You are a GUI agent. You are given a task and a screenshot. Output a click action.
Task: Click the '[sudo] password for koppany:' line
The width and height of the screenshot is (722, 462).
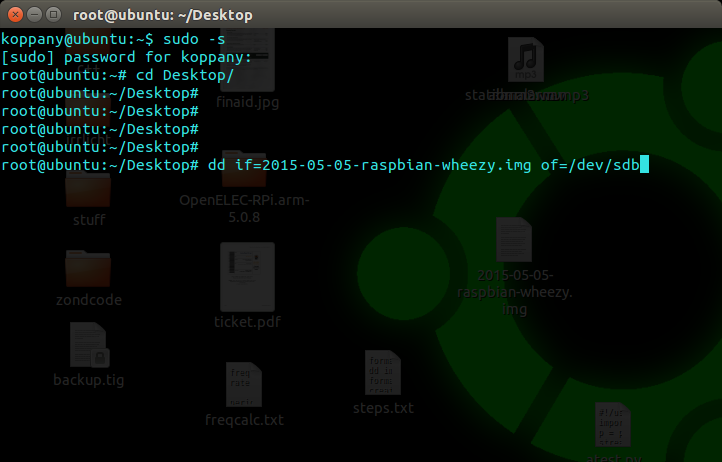[x=127, y=57]
